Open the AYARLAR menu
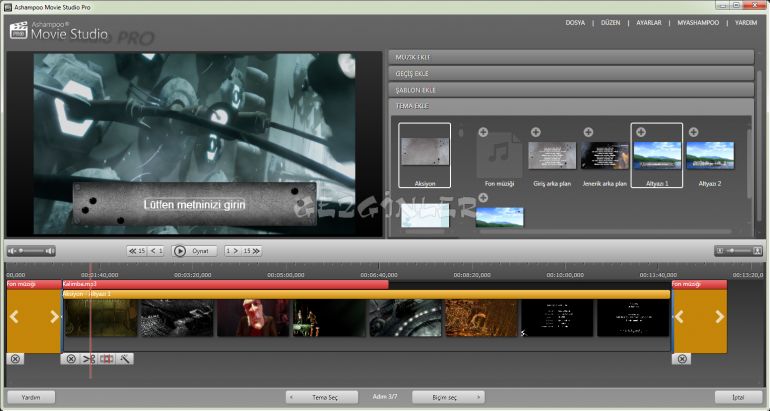Viewport: 770px width, 411px height. 649,23
